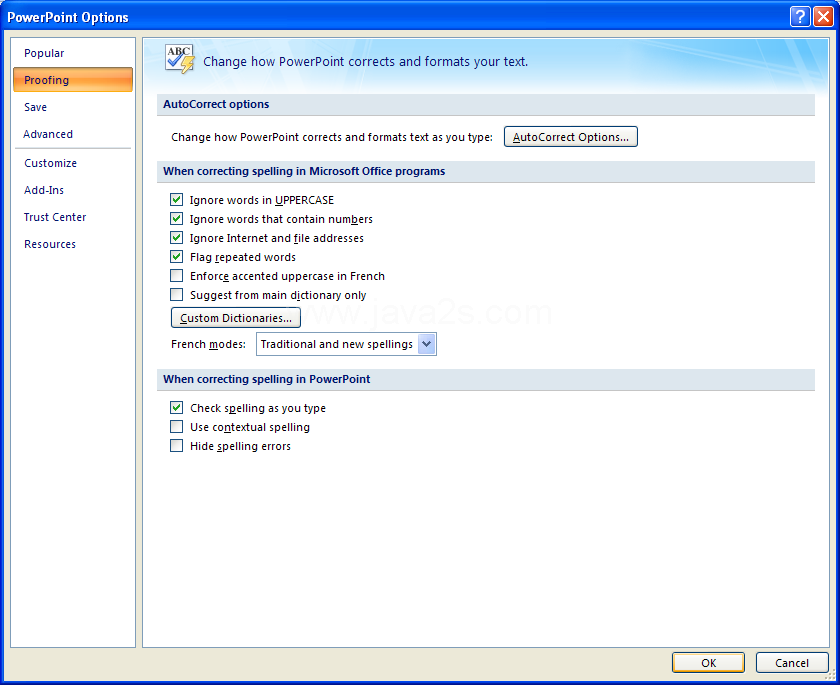Click 'Traditional and new spellings' value text

pyautogui.click(x=336, y=344)
